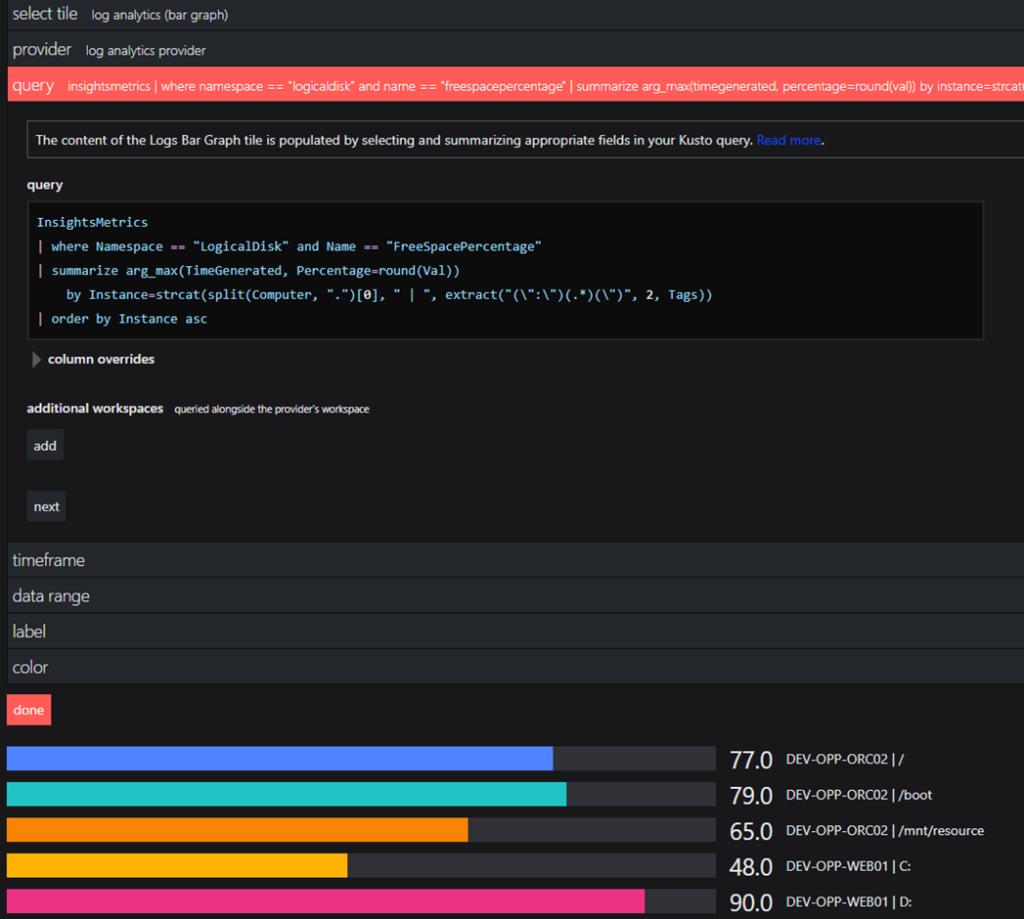Expand the select tile section
Viewport: 1024px width, 919px height.
45,14
